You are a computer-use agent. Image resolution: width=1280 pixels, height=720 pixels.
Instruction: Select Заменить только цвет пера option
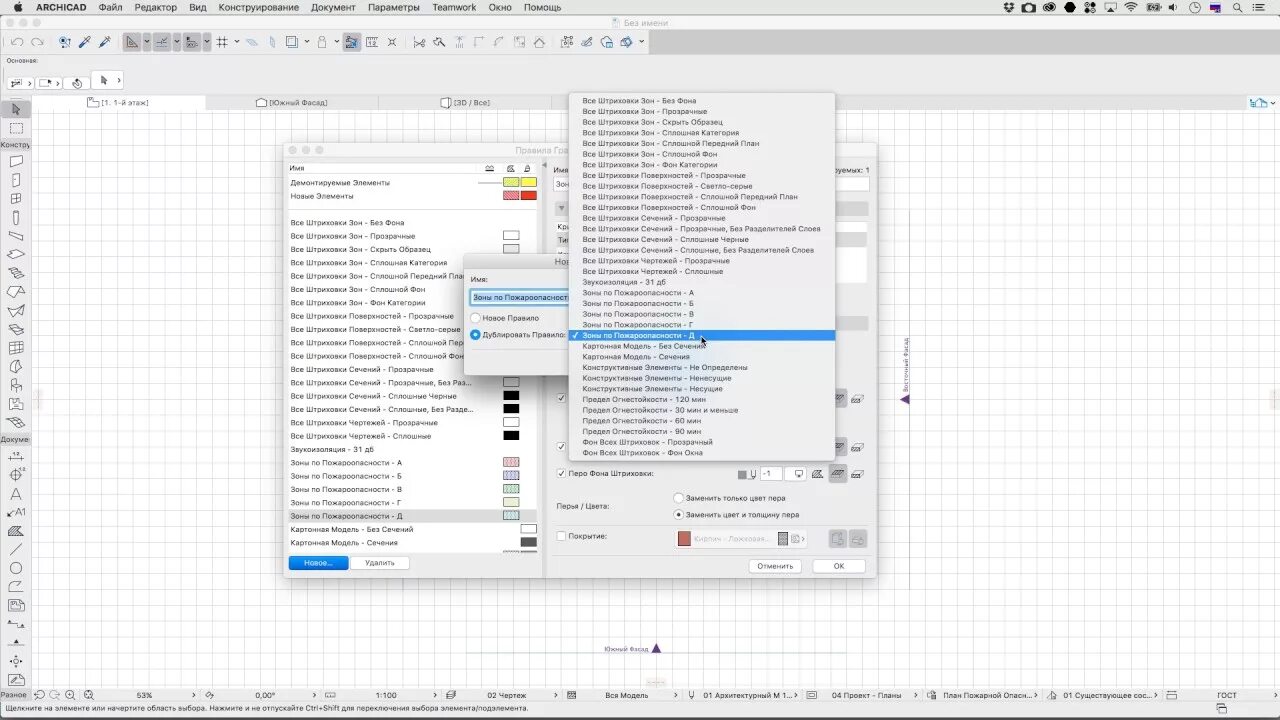coord(679,497)
